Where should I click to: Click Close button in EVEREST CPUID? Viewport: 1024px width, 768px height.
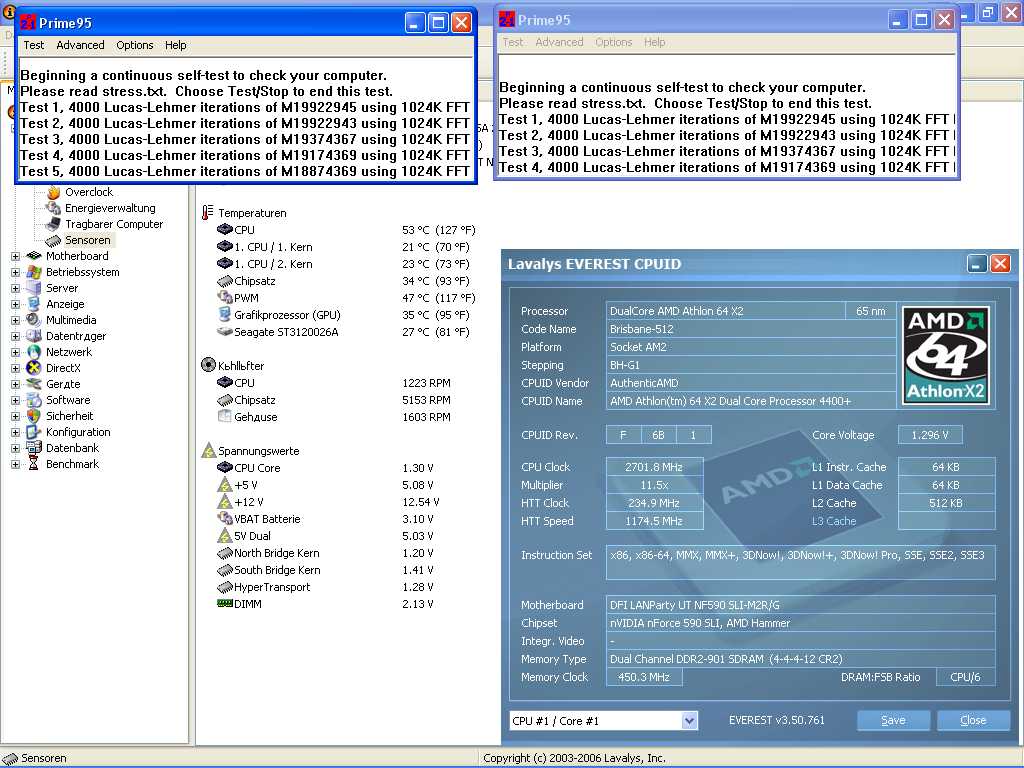click(973, 720)
